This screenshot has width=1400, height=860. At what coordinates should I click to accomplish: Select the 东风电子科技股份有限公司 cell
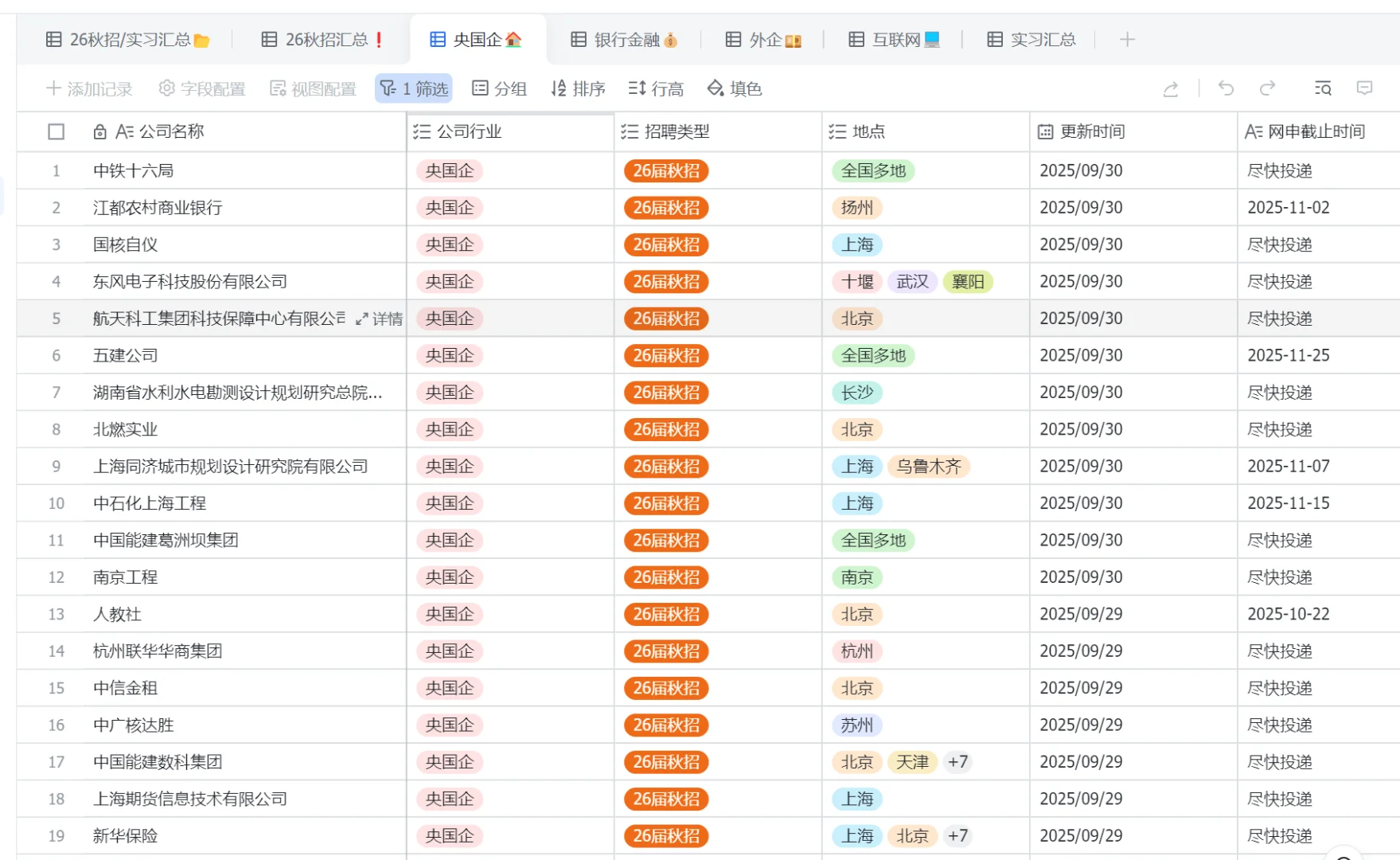coord(247,282)
